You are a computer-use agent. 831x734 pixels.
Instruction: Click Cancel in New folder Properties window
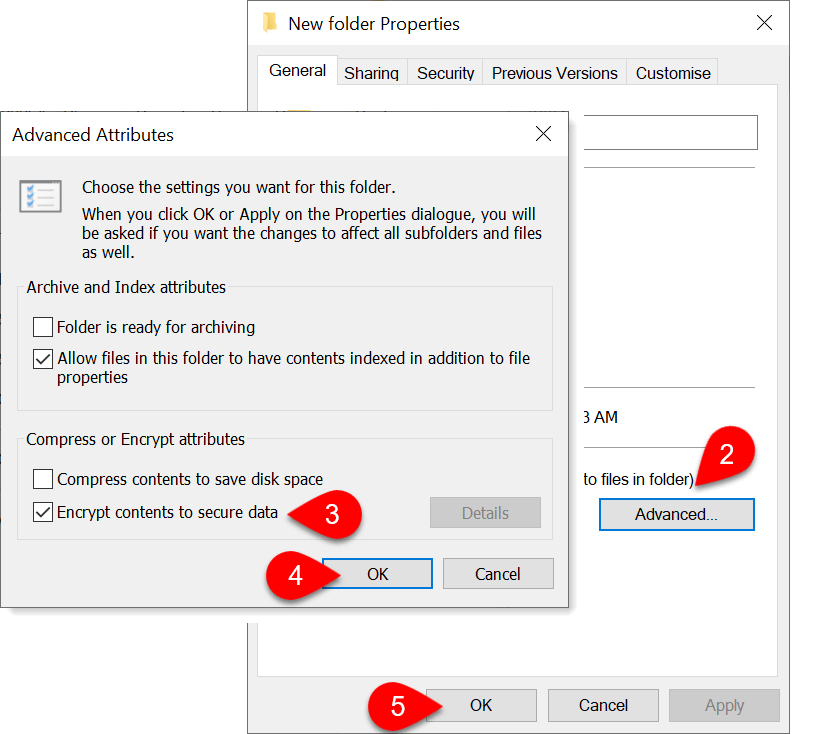click(603, 705)
